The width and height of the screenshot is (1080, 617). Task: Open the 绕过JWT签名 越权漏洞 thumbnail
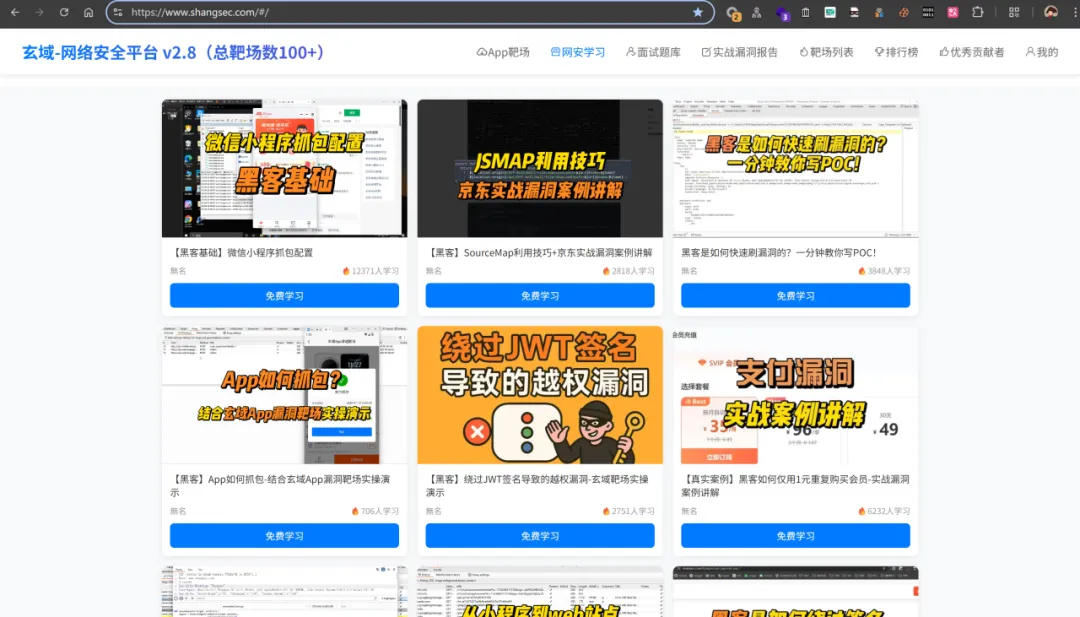(x=540, y=395)
